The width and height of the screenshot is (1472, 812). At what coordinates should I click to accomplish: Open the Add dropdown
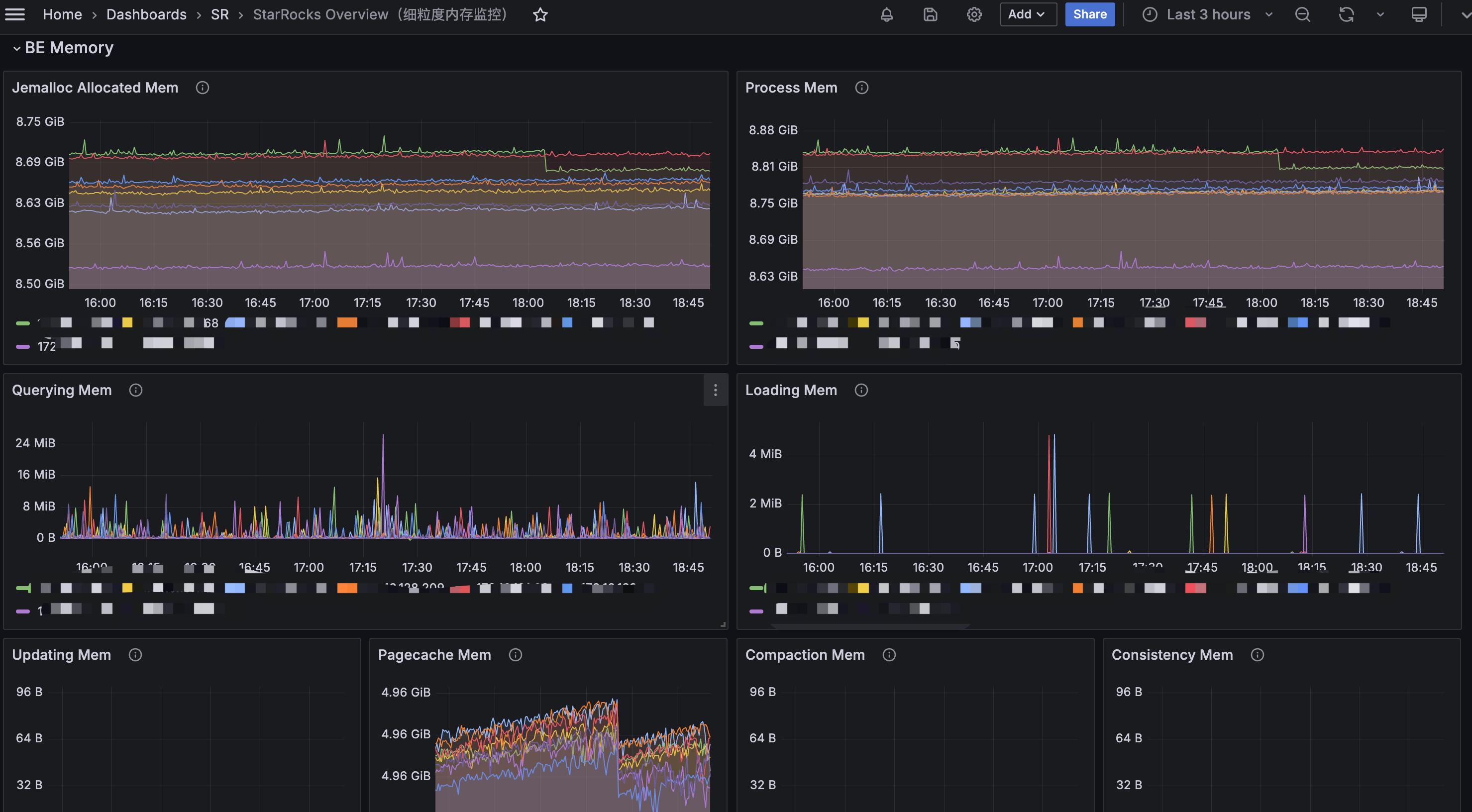[1028, 15]
